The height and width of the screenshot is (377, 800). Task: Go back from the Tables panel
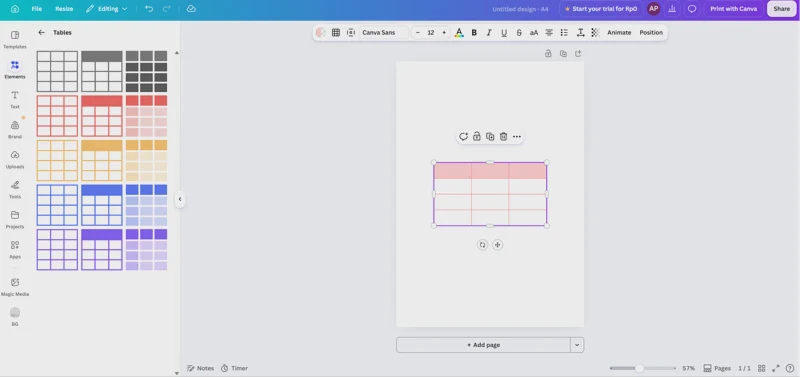pos(41,33)
